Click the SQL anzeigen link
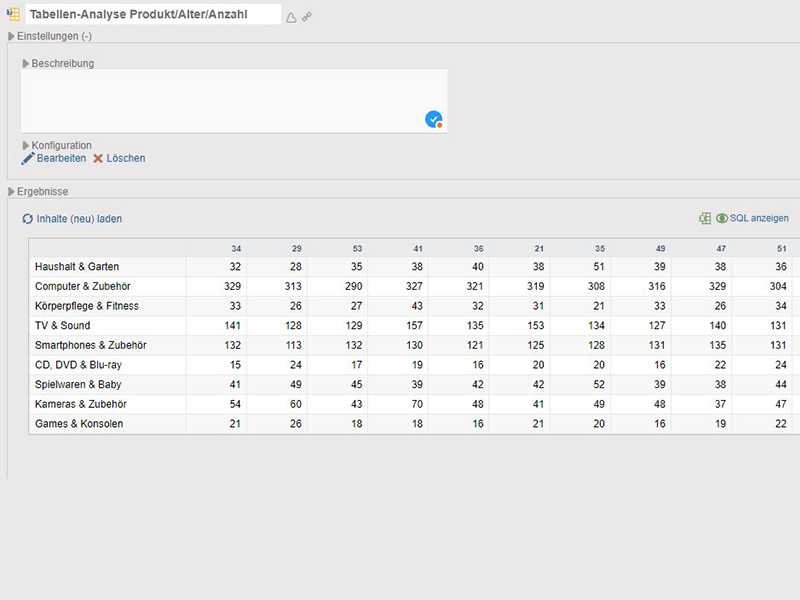The height and width of the screenshot is (600, 800). tap(759, 218)
